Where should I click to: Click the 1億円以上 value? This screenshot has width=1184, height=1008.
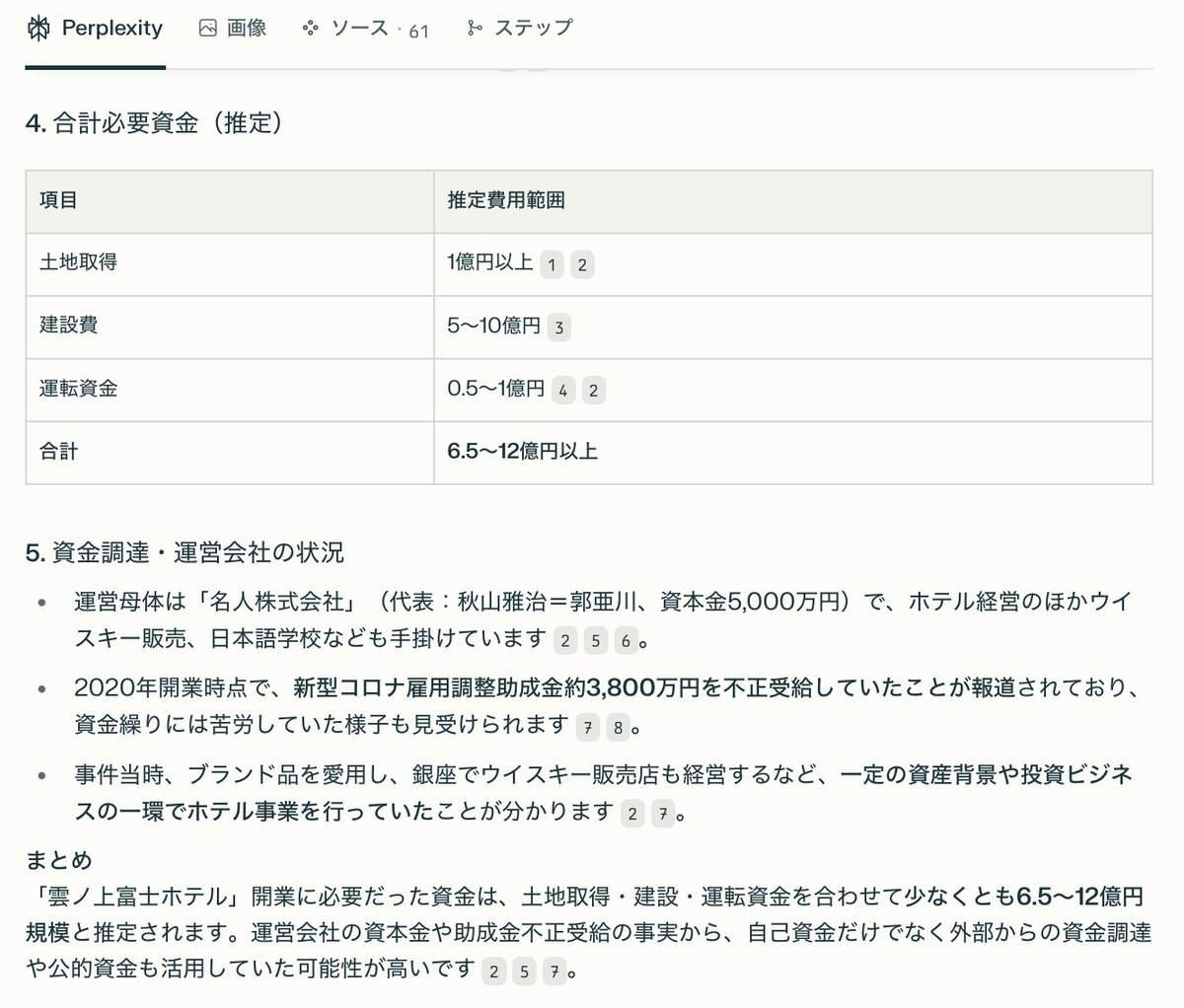(490, 262)
